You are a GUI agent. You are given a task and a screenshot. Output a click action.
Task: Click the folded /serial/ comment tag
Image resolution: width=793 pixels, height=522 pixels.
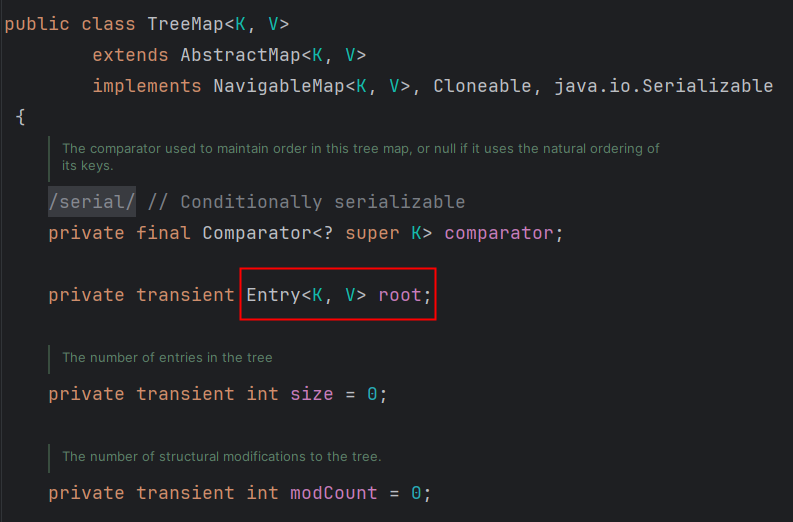pyautogui.click(x=92, y=202)
